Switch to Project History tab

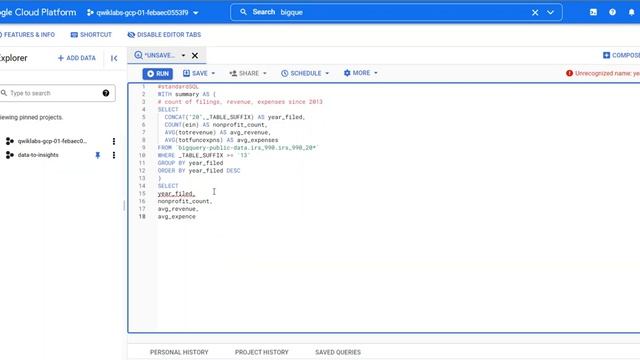(x=261, y=352)
